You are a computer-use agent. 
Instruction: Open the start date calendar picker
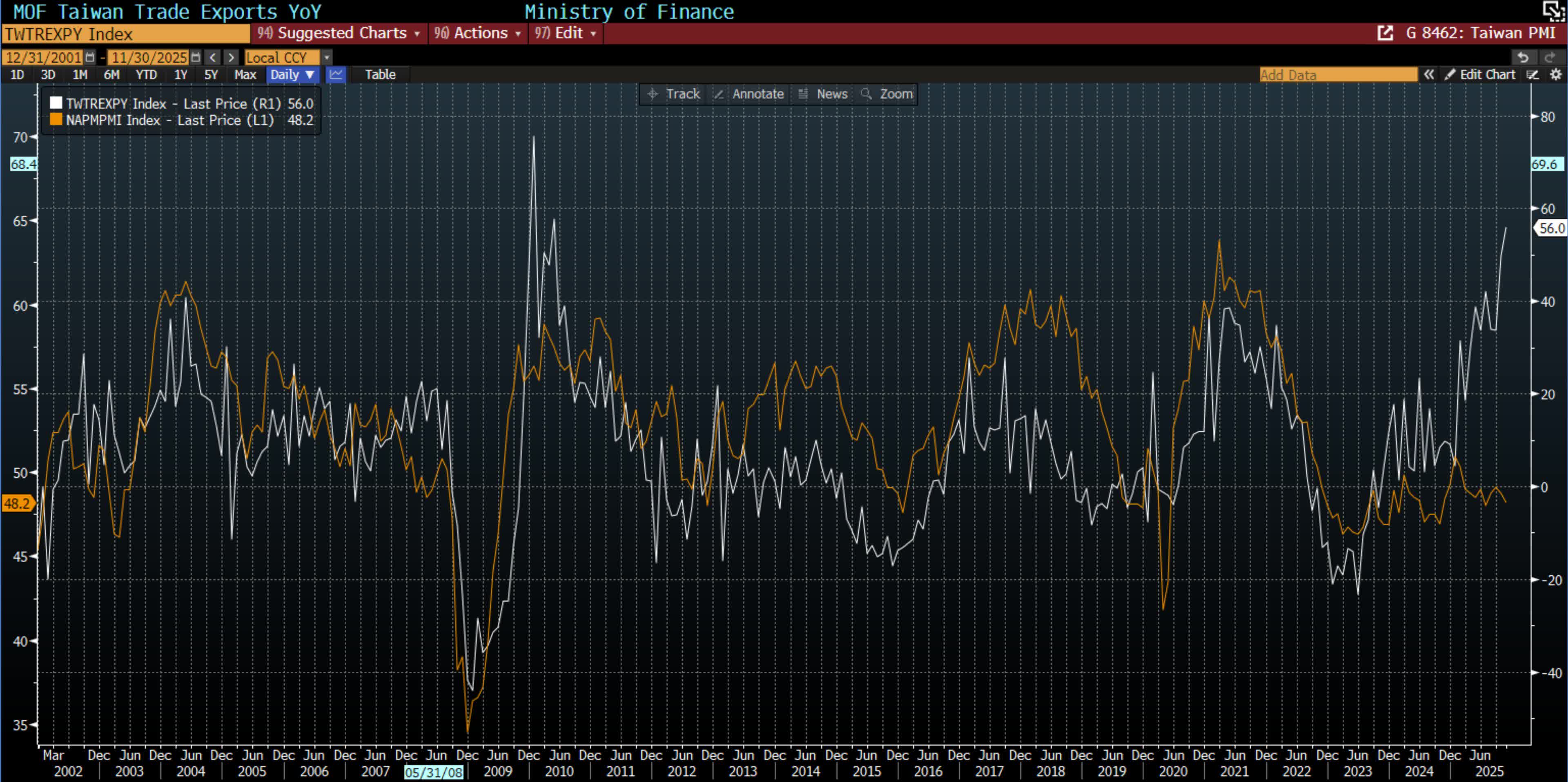(90, 57)
